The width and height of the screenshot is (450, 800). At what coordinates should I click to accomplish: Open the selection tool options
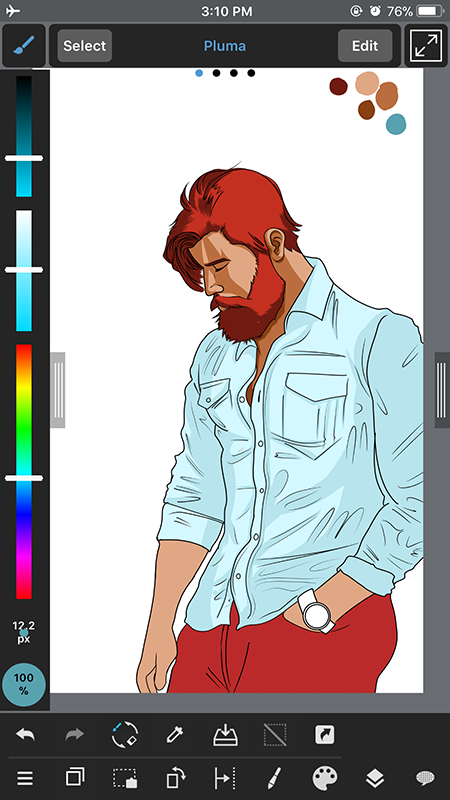tap(124, 778)
